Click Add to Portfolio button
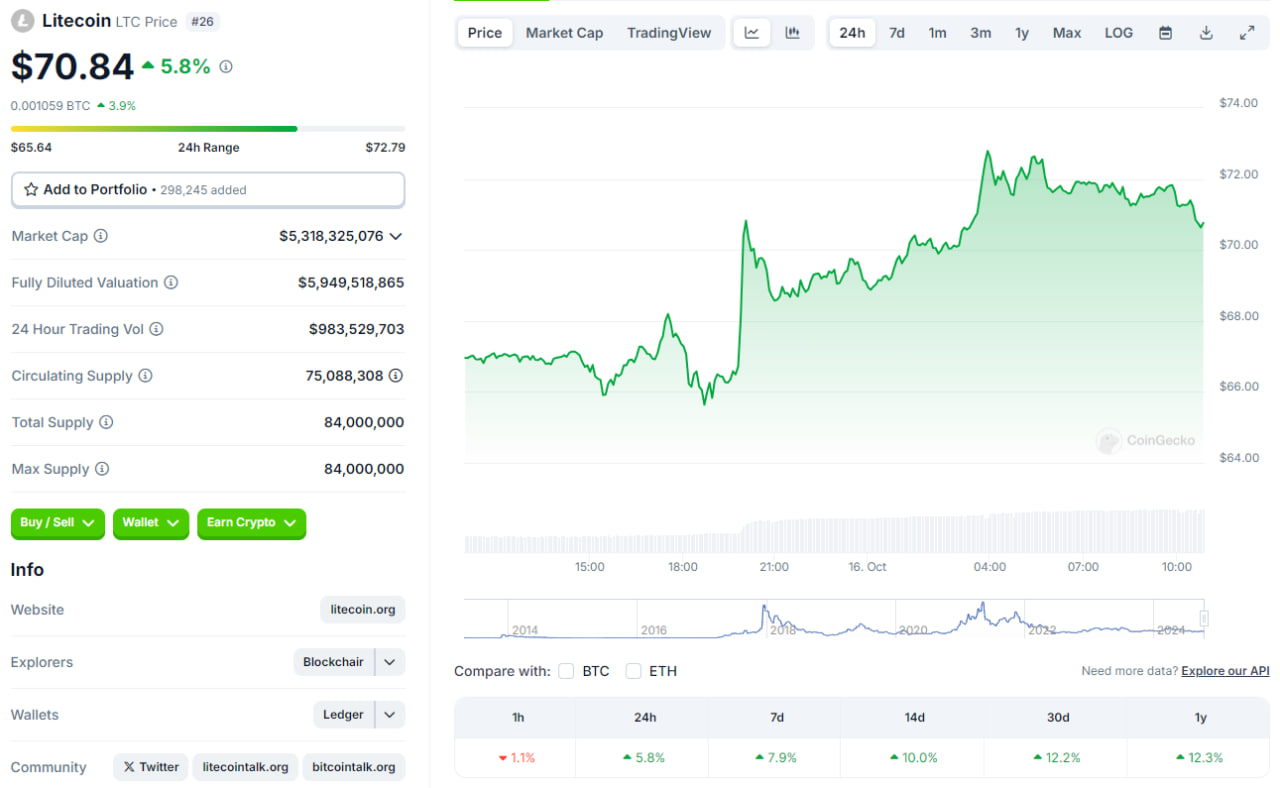 [208, 190]
